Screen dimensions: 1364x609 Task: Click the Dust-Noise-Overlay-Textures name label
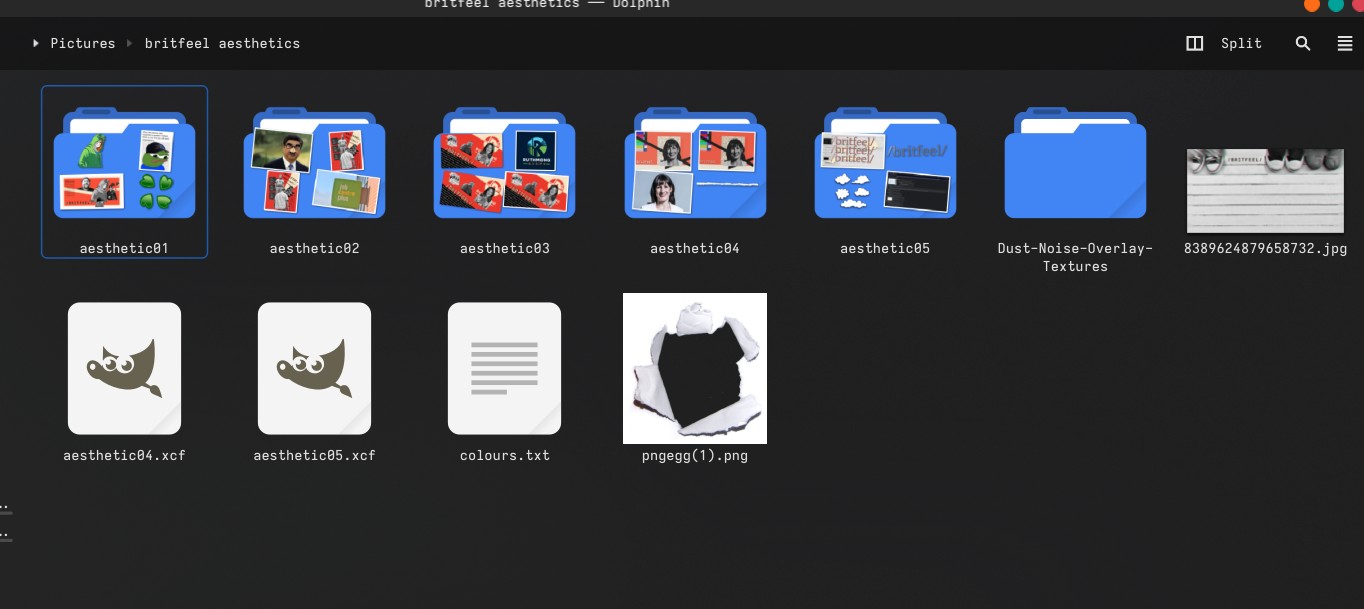coord(1075,257)
